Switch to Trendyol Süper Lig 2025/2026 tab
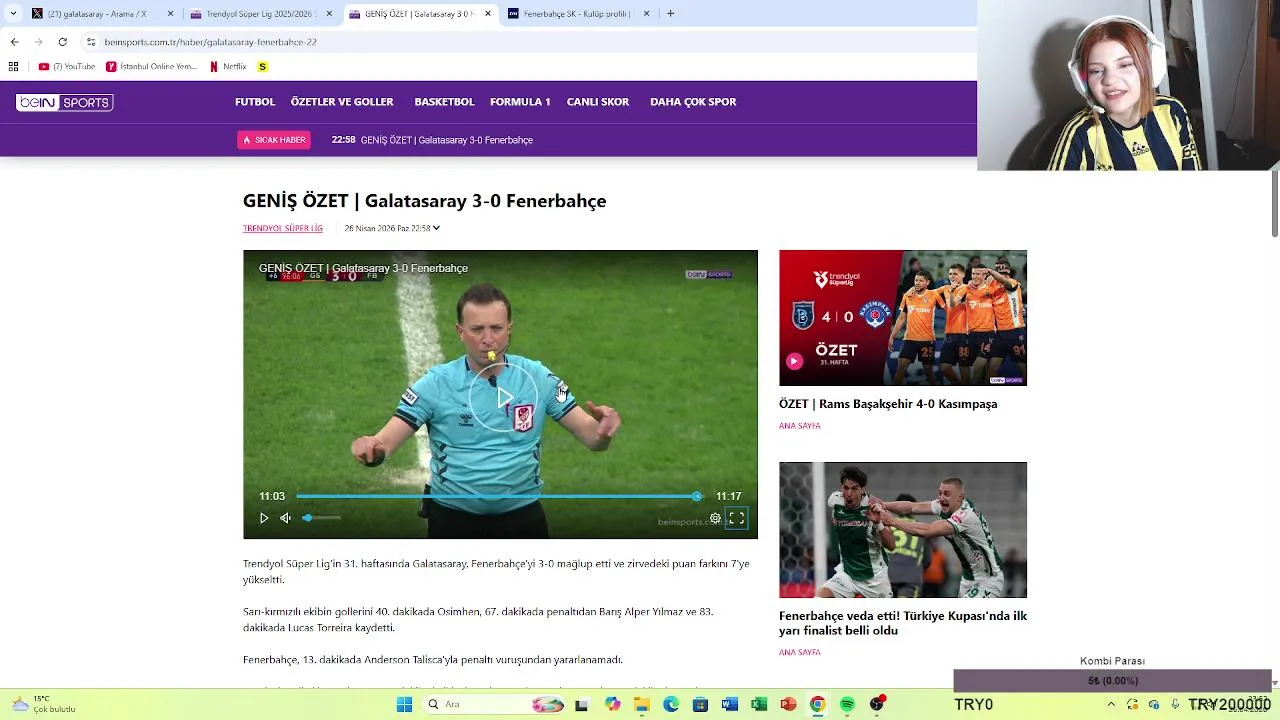 [x=262, y=14]
